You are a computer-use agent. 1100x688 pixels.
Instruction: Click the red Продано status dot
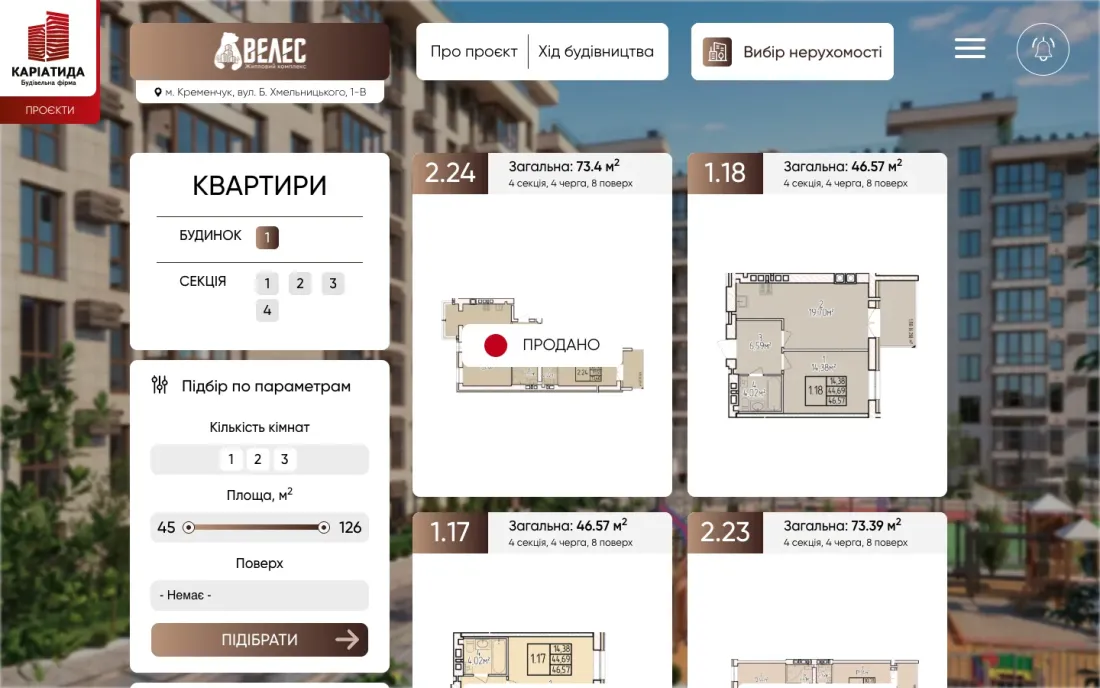pos(495,344)
